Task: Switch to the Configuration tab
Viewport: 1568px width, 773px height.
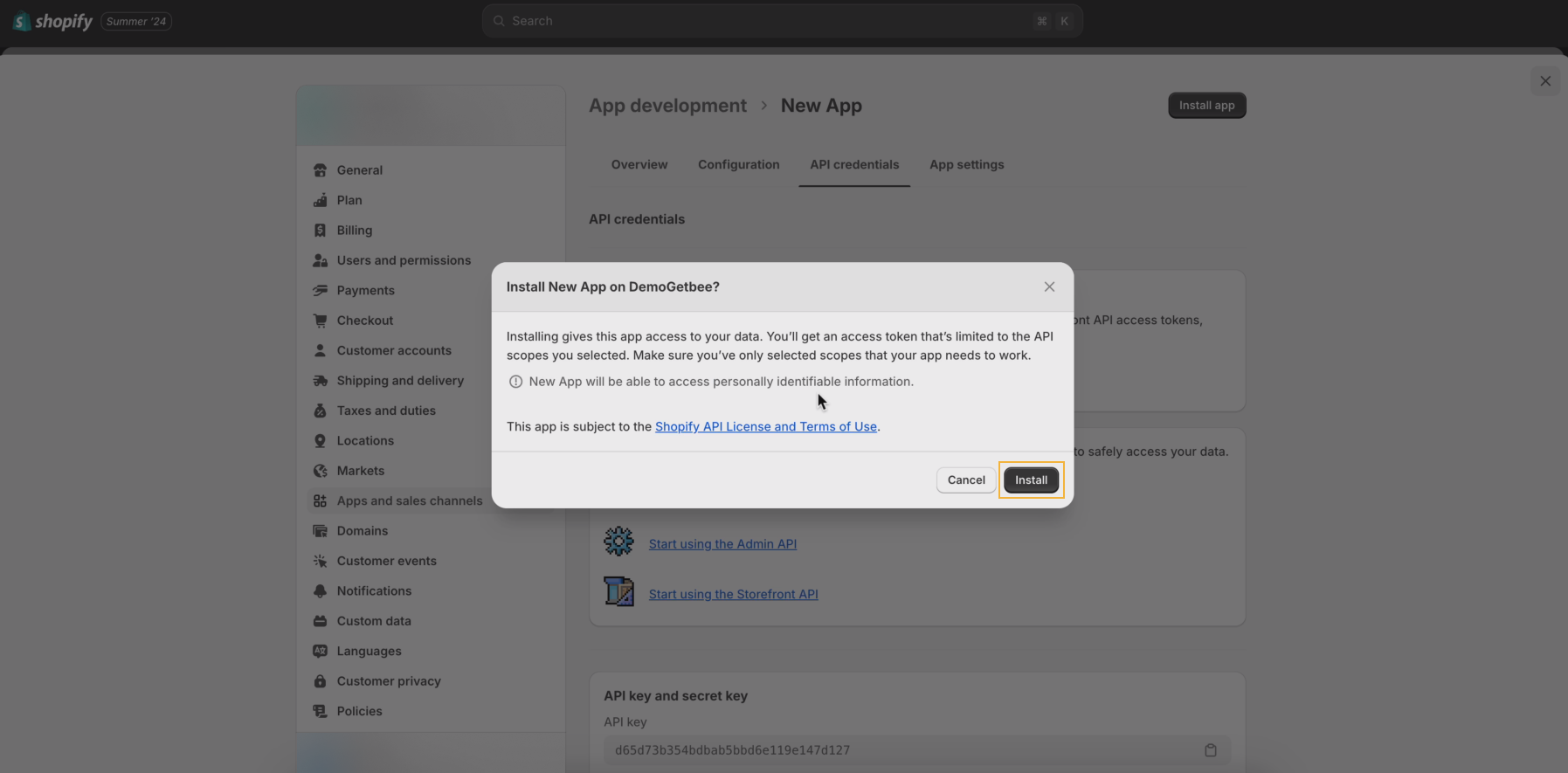Action: click(x=739, y=164)
